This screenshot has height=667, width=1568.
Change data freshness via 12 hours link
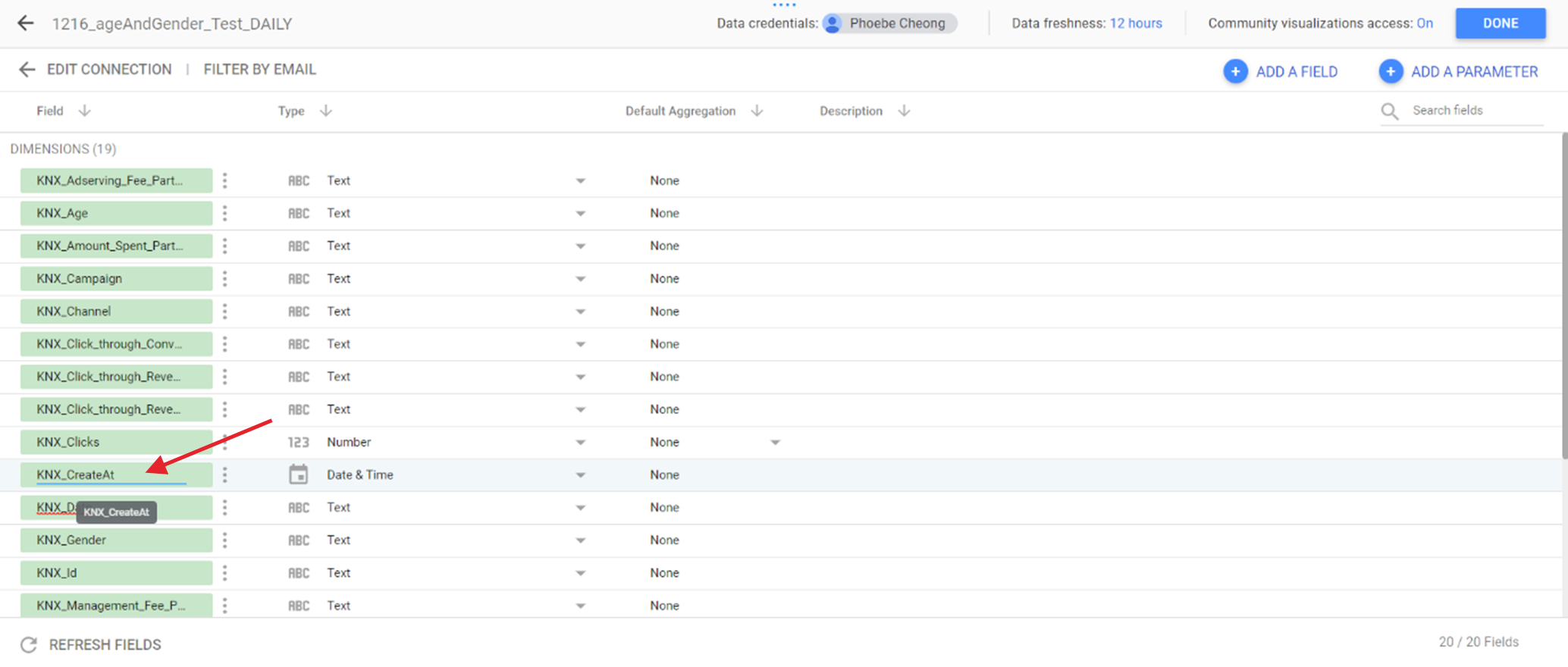[1135, 23]
